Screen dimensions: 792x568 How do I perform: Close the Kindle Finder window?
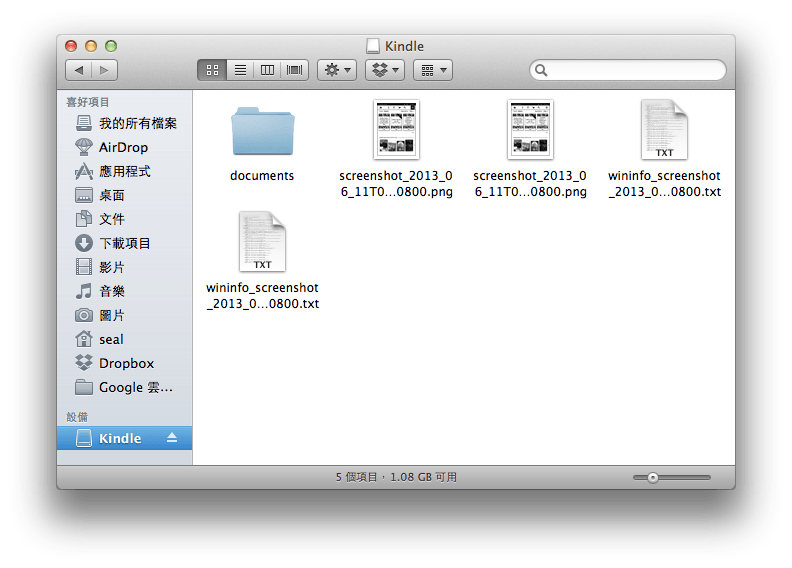pyautogui.click(x=71, y=46)
